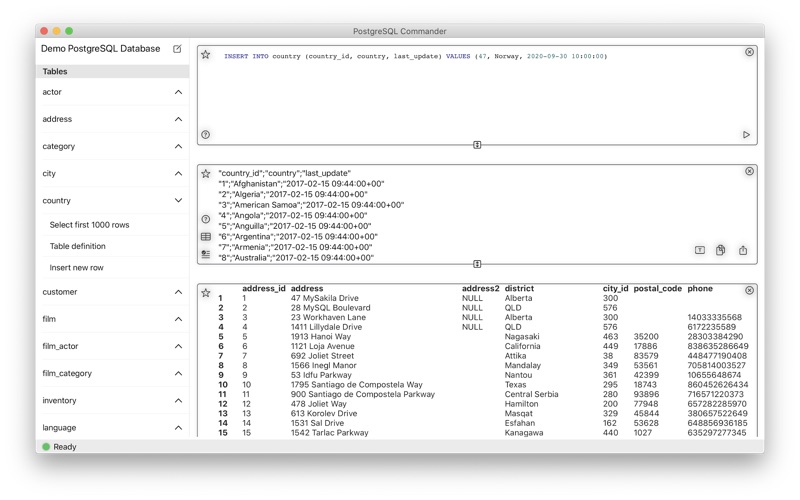Click the Tables section header

pos(112,71)
